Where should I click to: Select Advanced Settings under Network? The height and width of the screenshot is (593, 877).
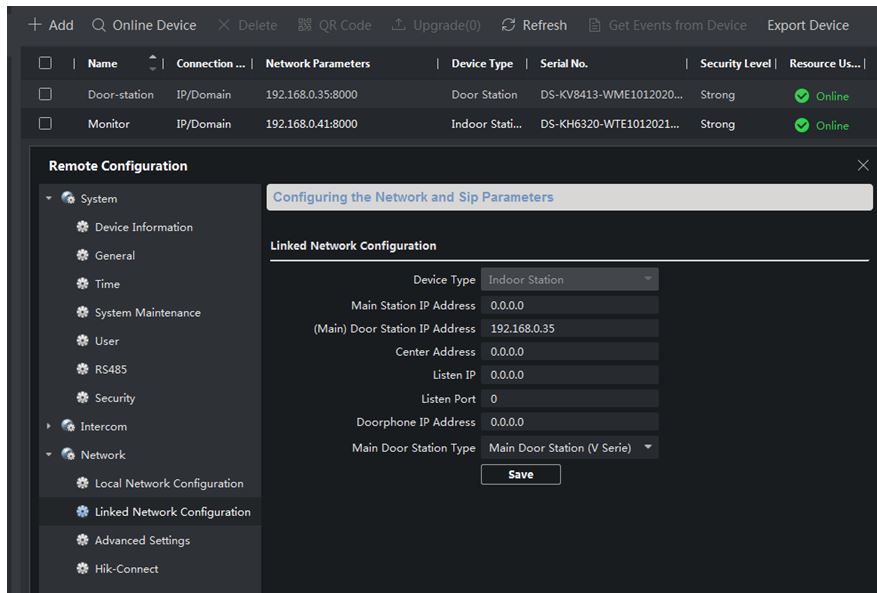click(x=141, y=541)
